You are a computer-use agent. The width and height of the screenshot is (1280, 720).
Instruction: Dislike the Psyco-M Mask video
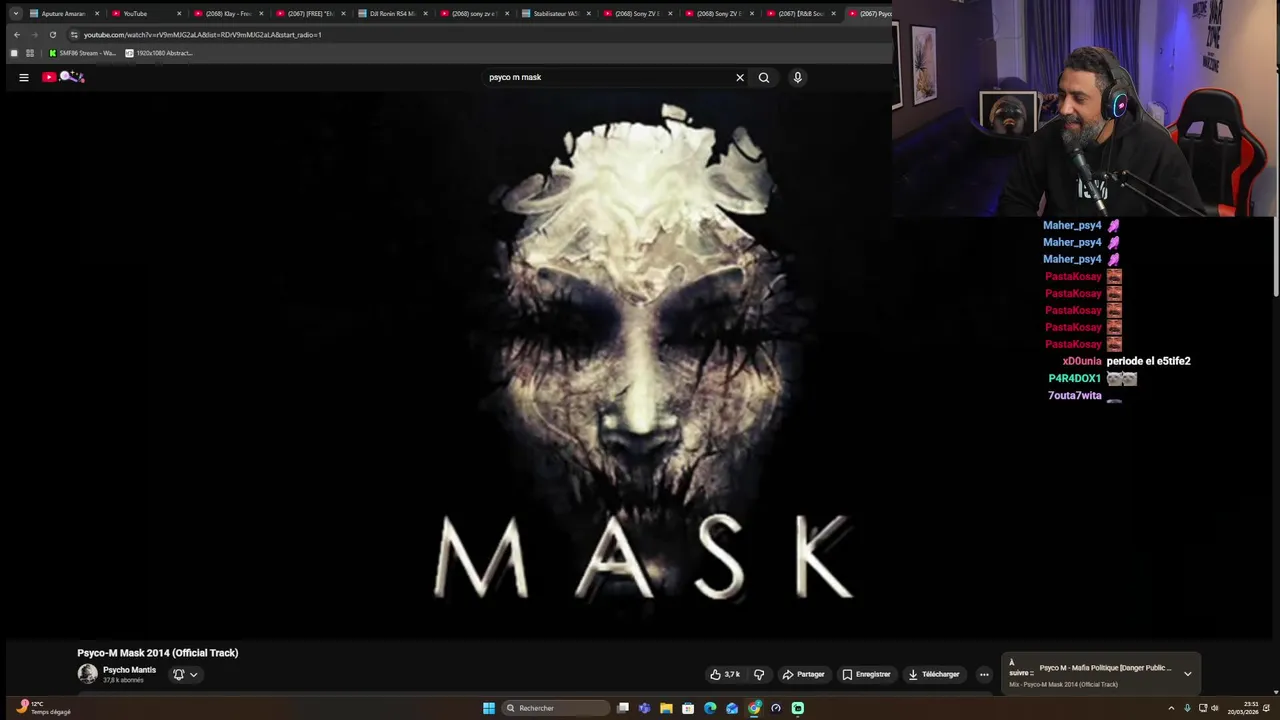(x=759, y=674)
